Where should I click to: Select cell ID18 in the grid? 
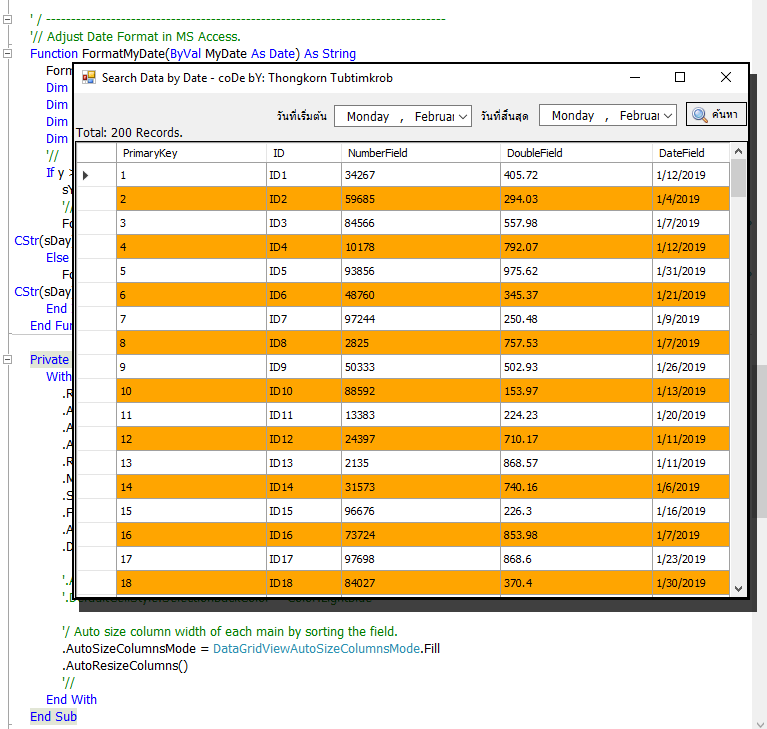pyautogui.click(x=304, y=582)
